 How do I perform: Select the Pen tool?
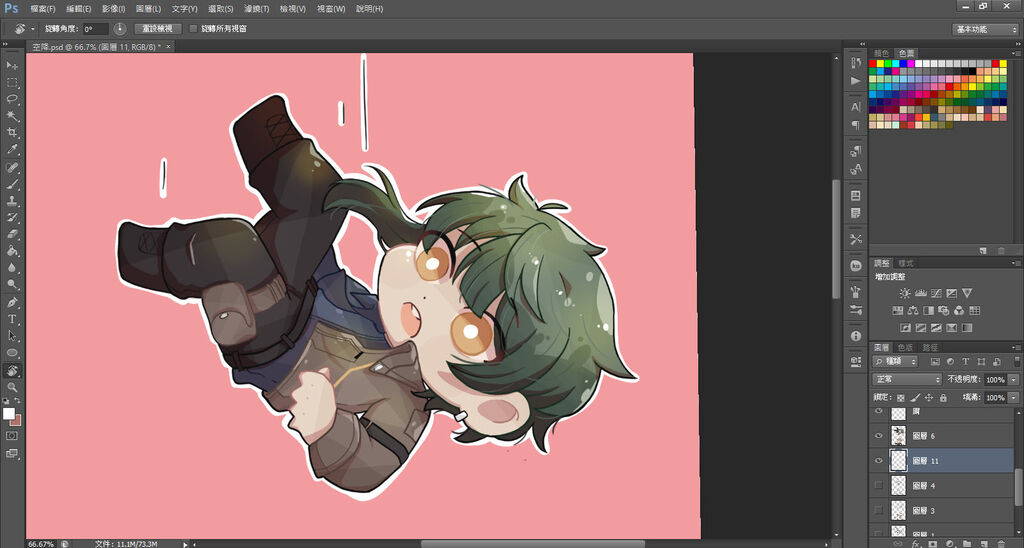point(12,302)
